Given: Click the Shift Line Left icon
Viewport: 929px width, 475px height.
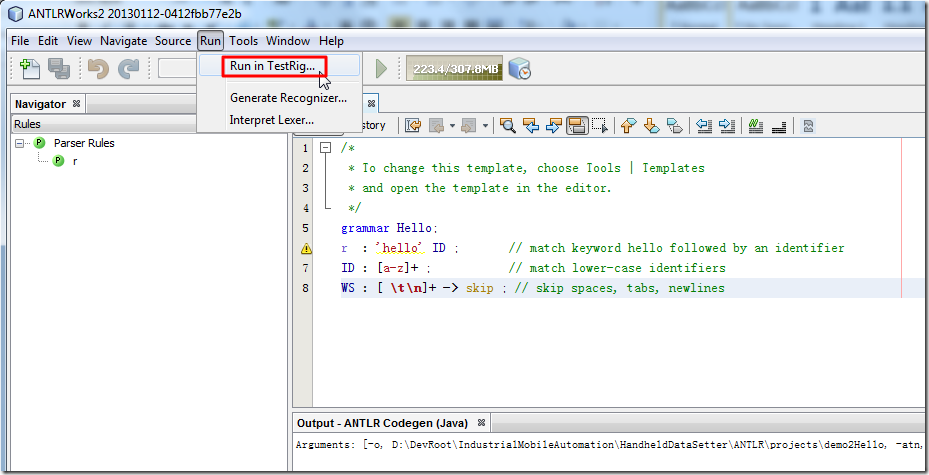Looking at the screenshot, I should tap(703, 125).
